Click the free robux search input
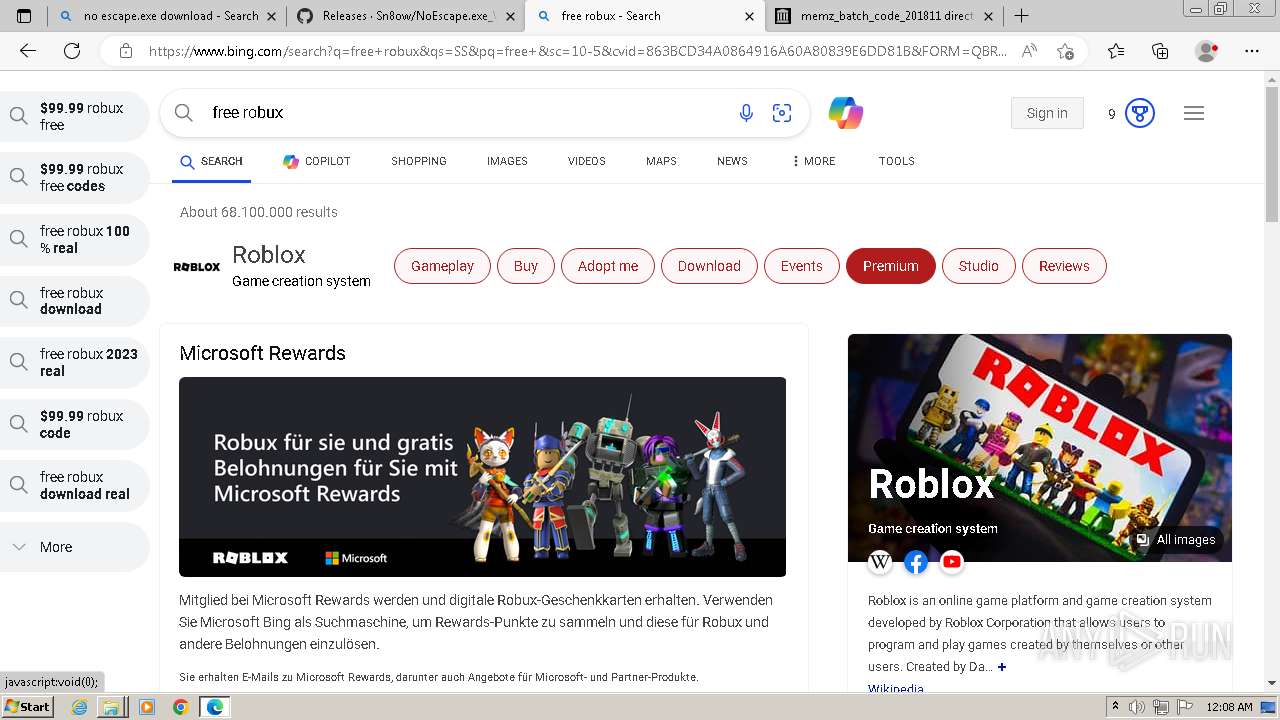Screen dimensions: 1280x720 pos(465,113)
